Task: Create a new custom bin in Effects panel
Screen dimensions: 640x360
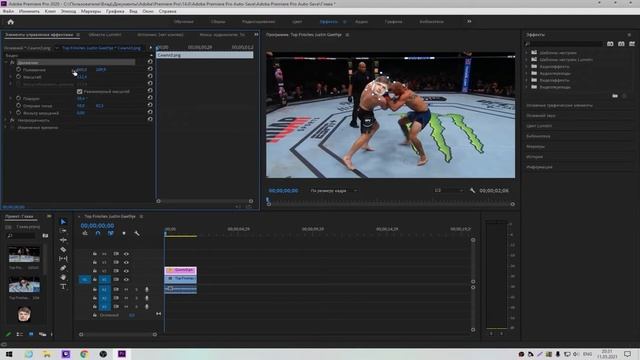Action: click(x=615, y=96)
